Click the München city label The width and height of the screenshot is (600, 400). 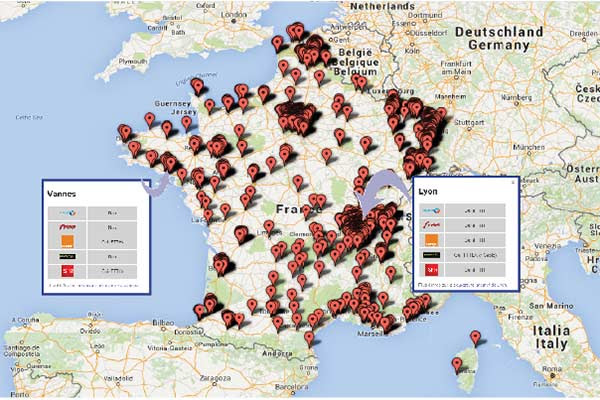pyautogui.click(x=529, y=147)
